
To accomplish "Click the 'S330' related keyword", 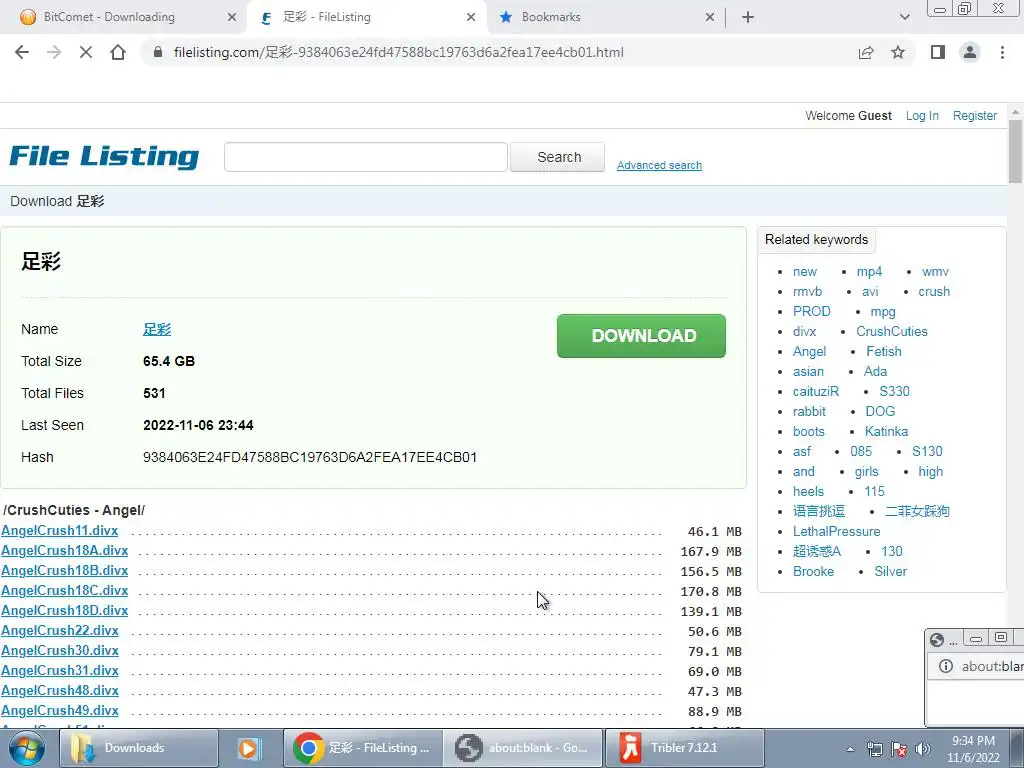I will 894,392.
